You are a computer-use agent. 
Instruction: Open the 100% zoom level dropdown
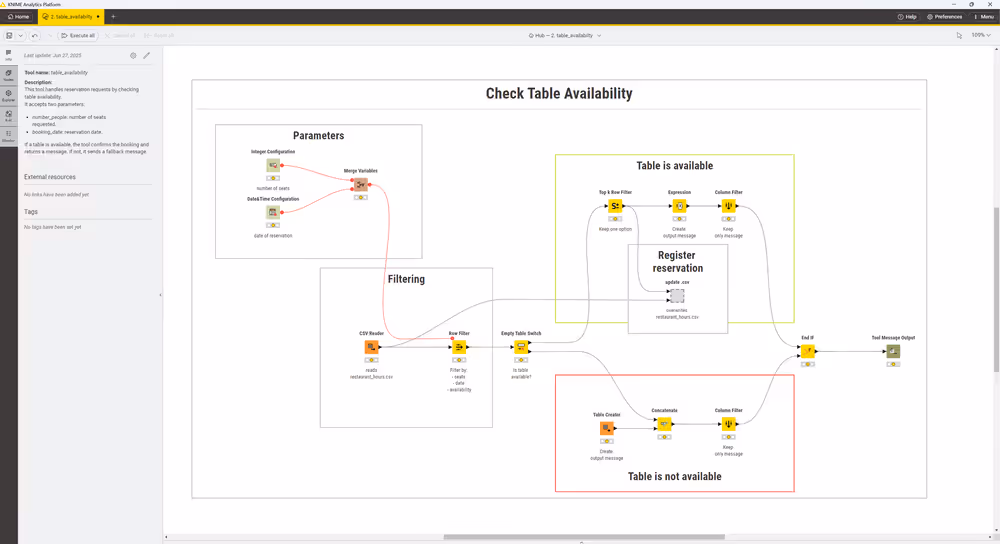click(x=982, y=35)
